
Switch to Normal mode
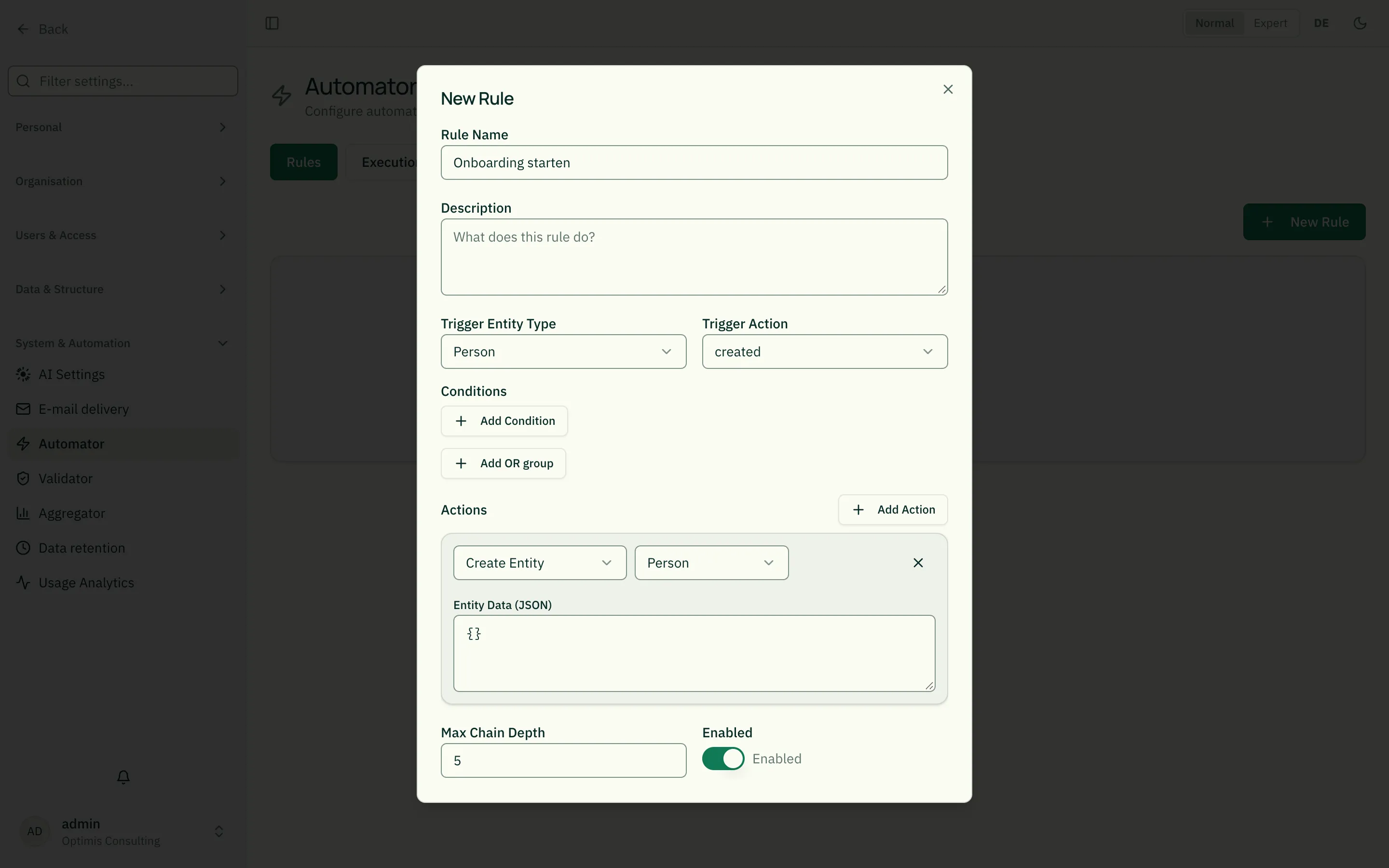[x=1214, y=24]
